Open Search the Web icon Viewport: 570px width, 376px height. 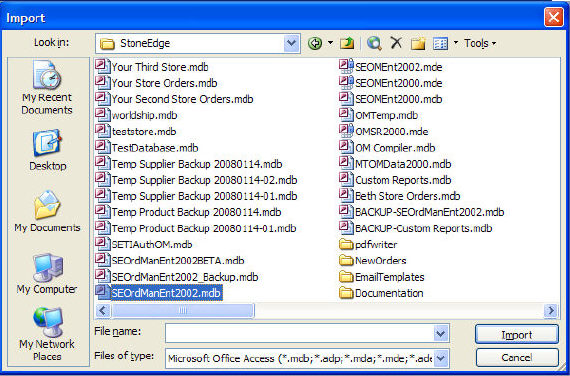click(x=374, y=43)
